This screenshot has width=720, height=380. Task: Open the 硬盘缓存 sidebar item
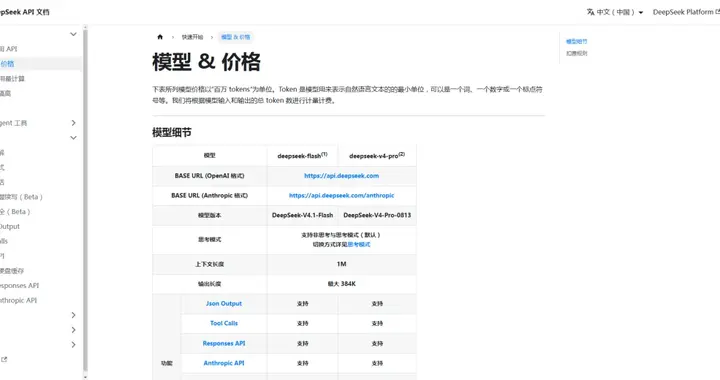[12, 271]
